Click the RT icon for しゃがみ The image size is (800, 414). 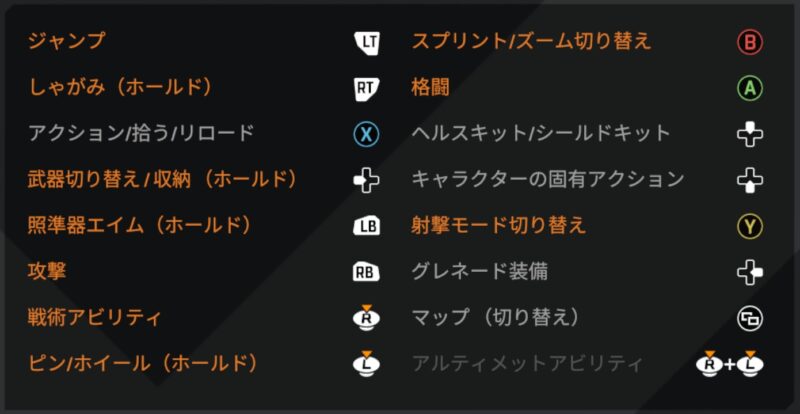coord(367,88)
